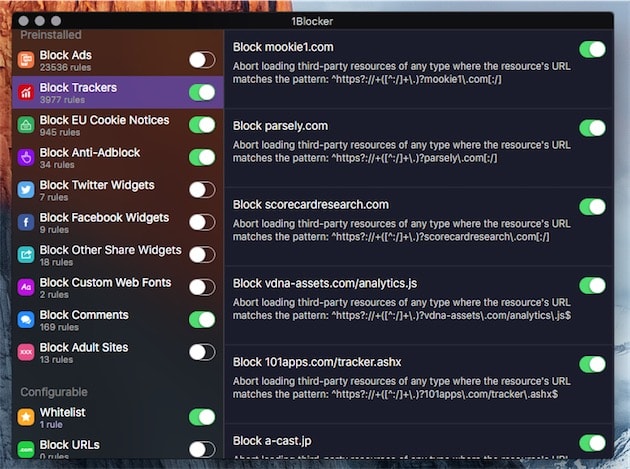Select Block Facebook Widgets label
Image resolution: width=630 pixels, height=469 pixels.
104,218
